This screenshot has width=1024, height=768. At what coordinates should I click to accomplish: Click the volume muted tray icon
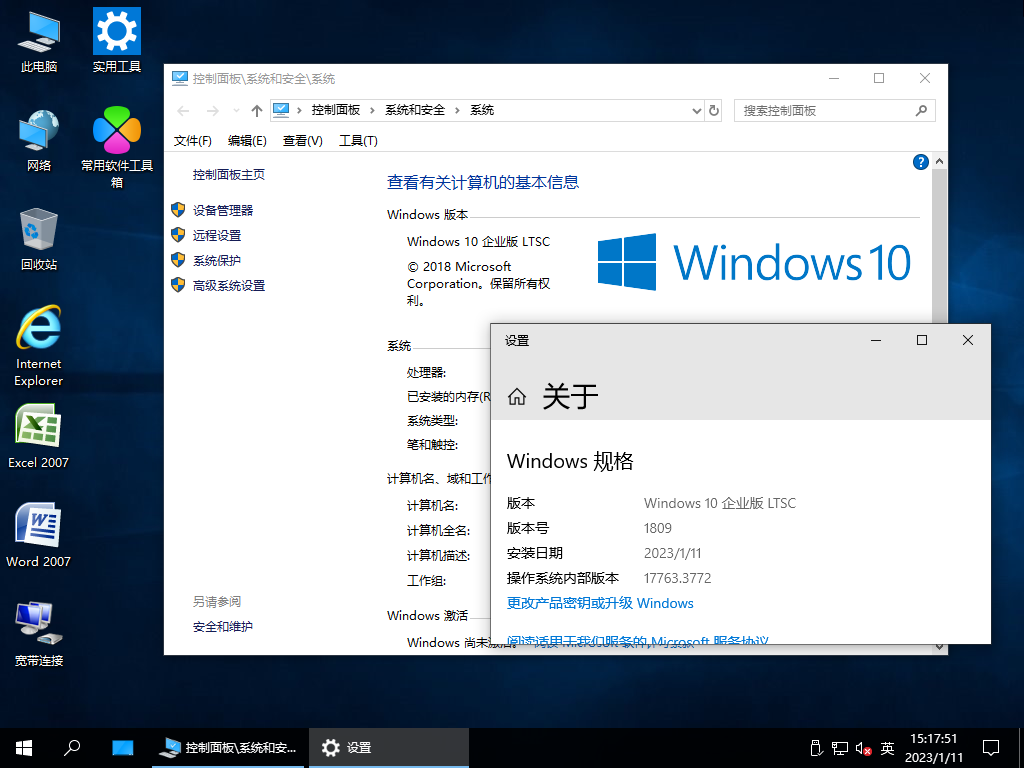point(863,748)
